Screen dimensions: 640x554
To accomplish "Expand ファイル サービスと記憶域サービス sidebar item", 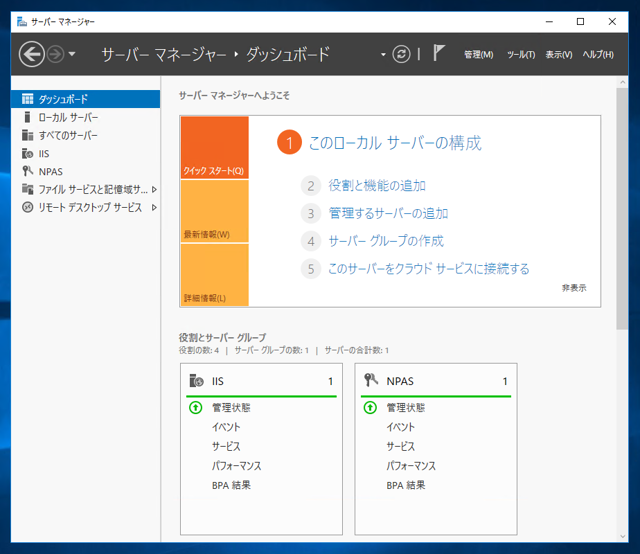I will 154,189.
